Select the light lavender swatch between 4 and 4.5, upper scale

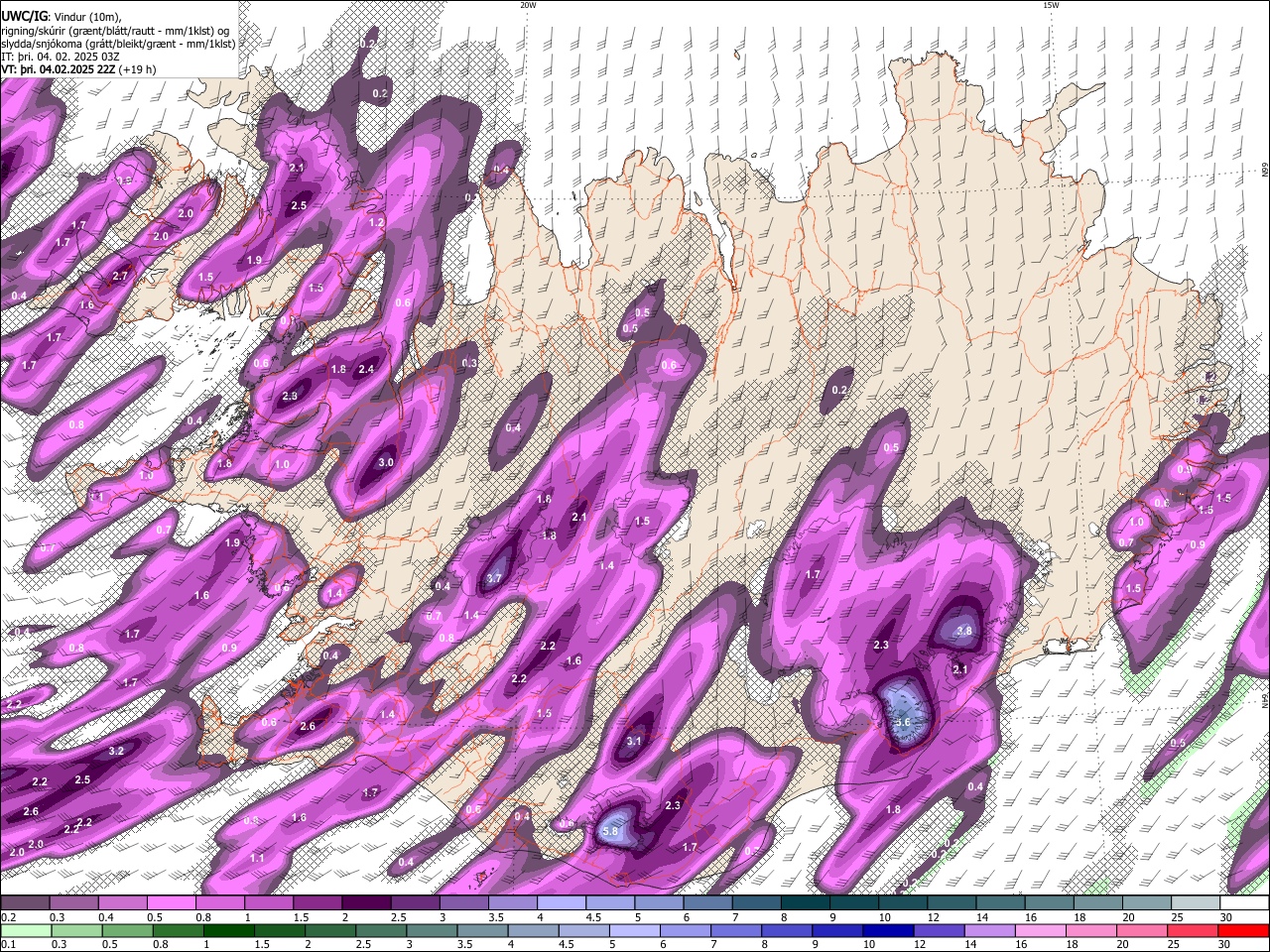562,903
